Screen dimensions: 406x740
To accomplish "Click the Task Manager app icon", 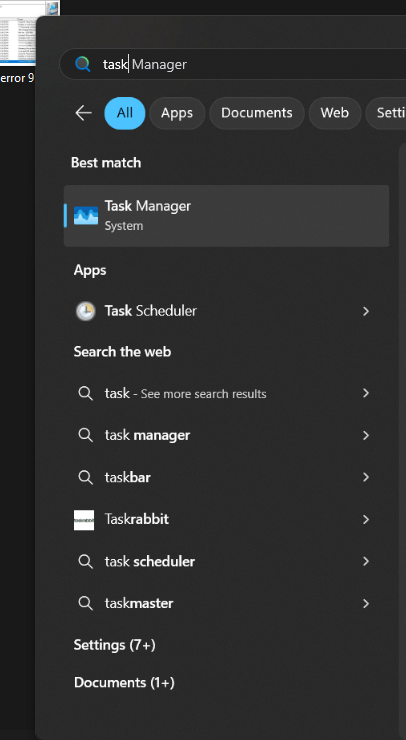I will coord(86,216).
